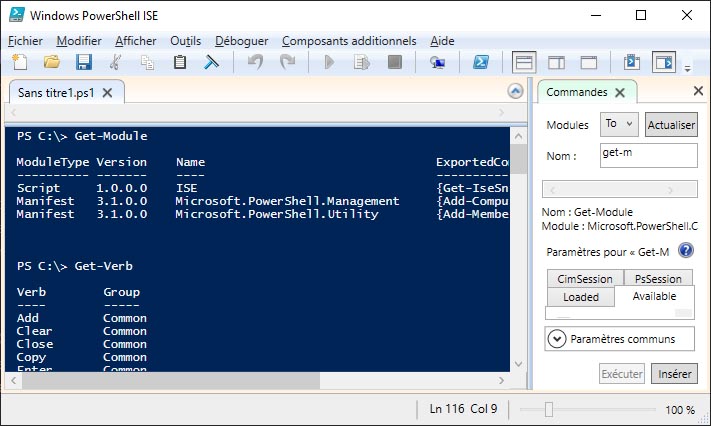Show script pane maximized icon
Image resolution: width=711 pixels, height=426 pixels.
pyautogui.click(x=589, y=62)
